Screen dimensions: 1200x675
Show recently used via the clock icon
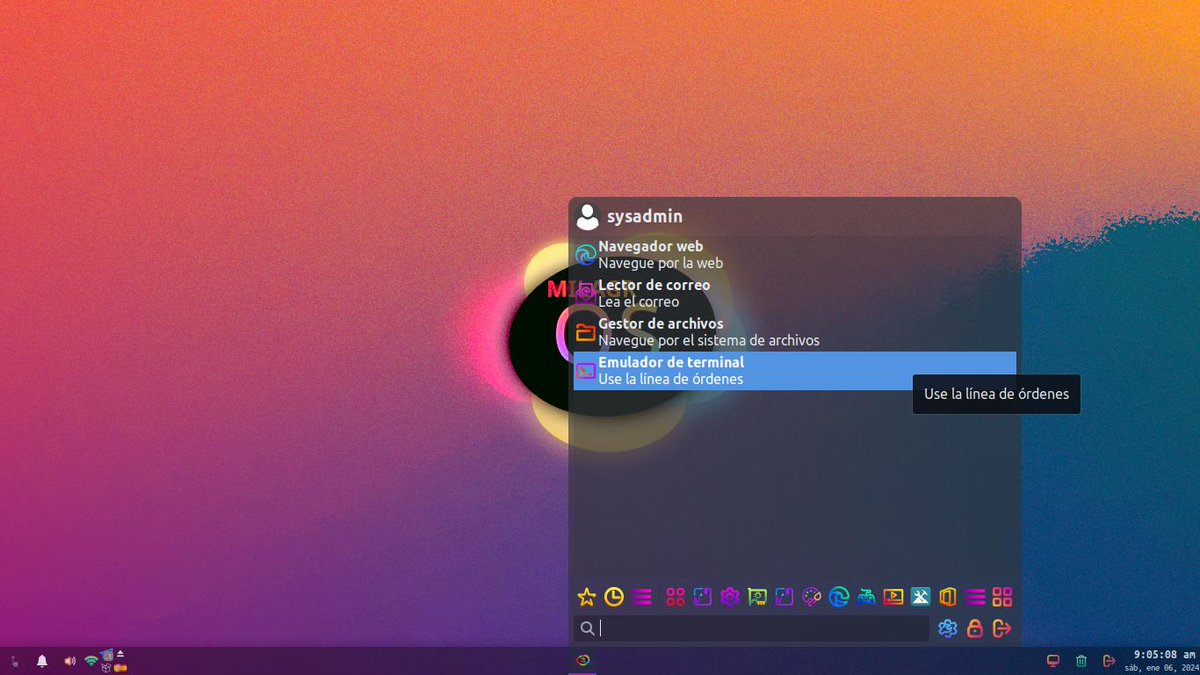coord(614,597)
